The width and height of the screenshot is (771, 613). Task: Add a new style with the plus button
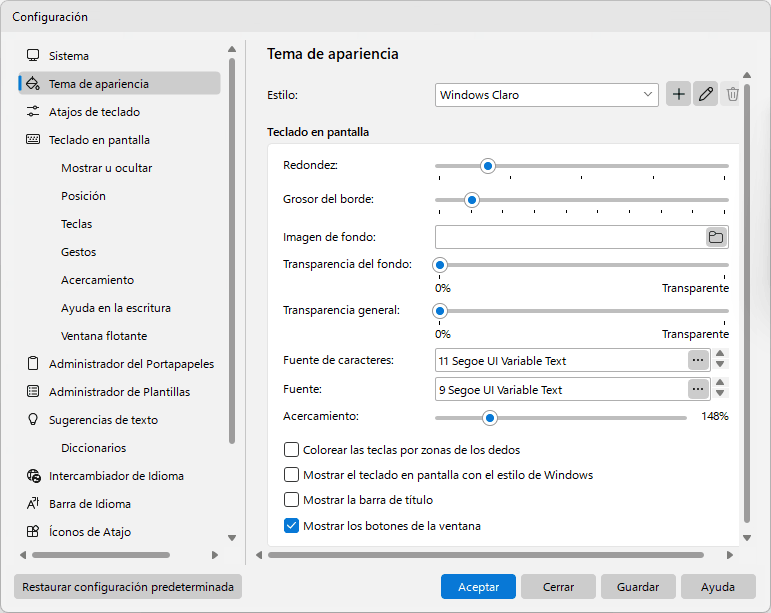(679, 94)
